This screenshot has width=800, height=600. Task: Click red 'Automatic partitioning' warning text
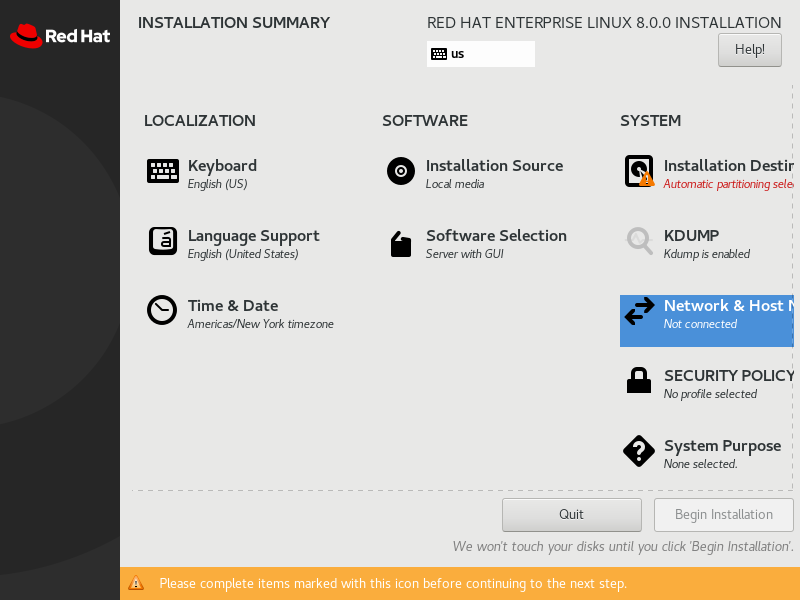(729, 184)
